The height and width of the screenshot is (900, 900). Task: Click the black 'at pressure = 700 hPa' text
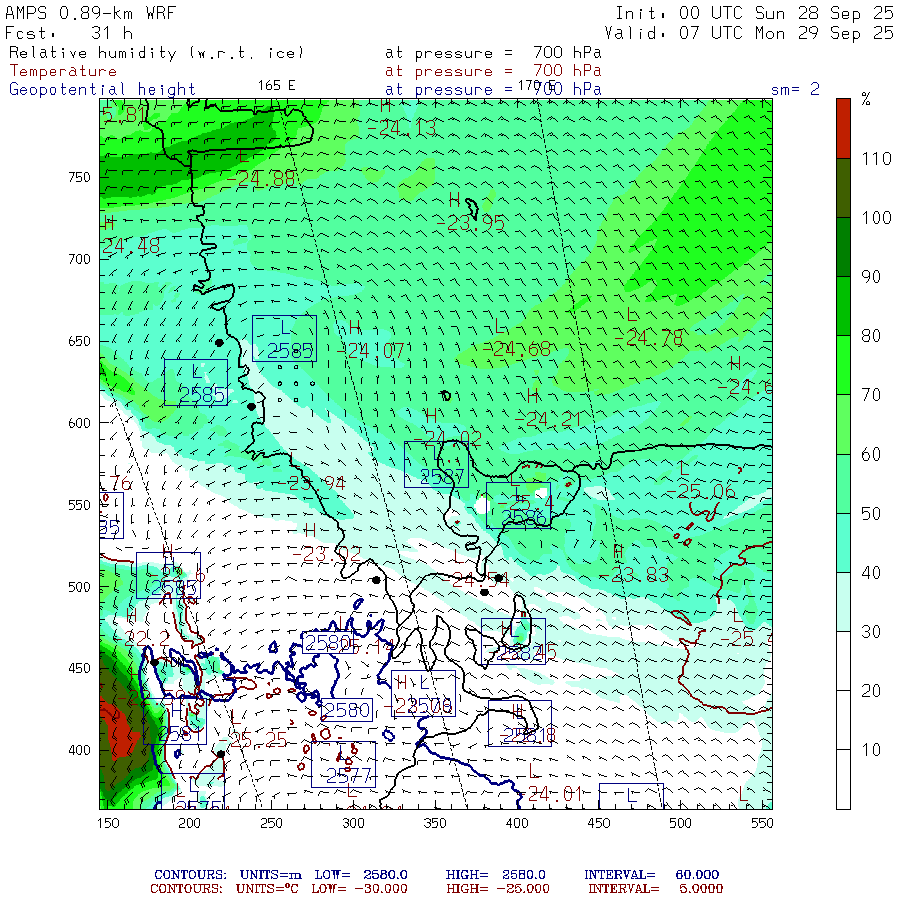(493, 53)
